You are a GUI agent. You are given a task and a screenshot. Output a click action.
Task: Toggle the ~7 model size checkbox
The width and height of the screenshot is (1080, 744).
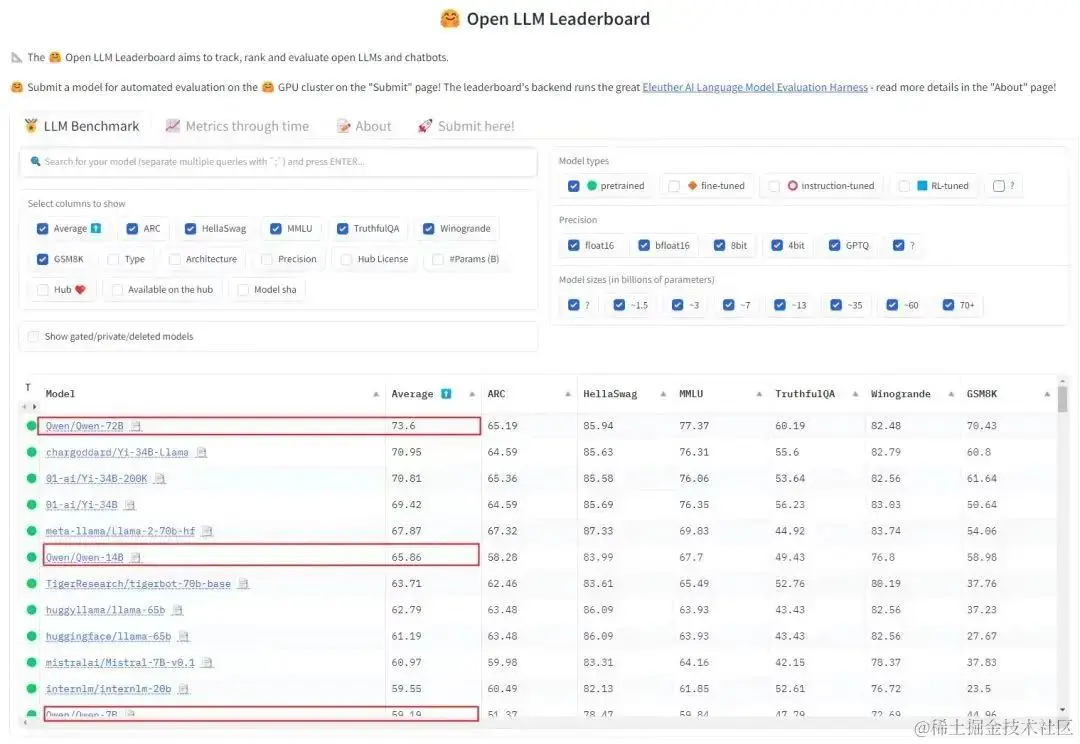click(729, 304)
